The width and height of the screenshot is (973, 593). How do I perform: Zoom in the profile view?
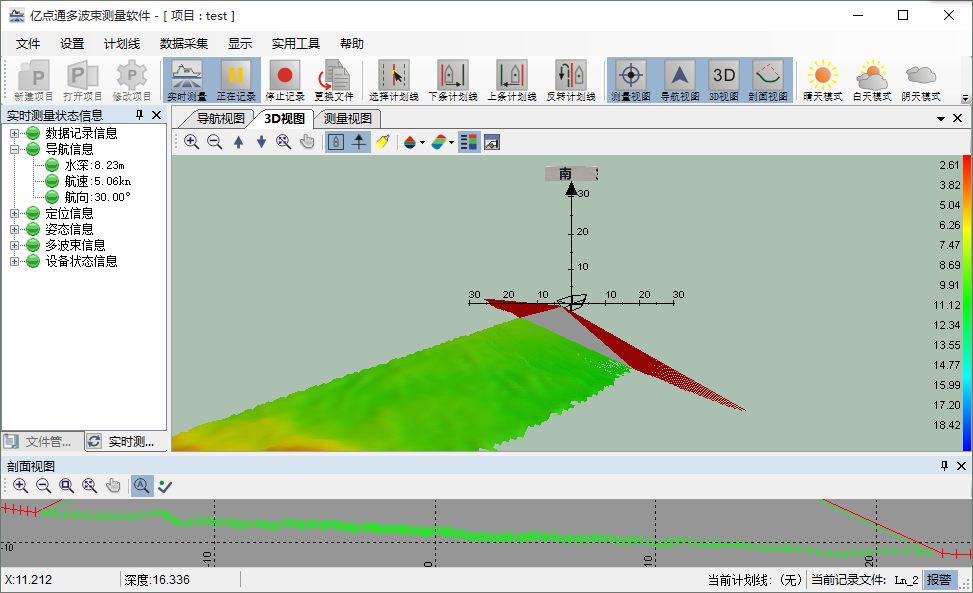[20, 486]
